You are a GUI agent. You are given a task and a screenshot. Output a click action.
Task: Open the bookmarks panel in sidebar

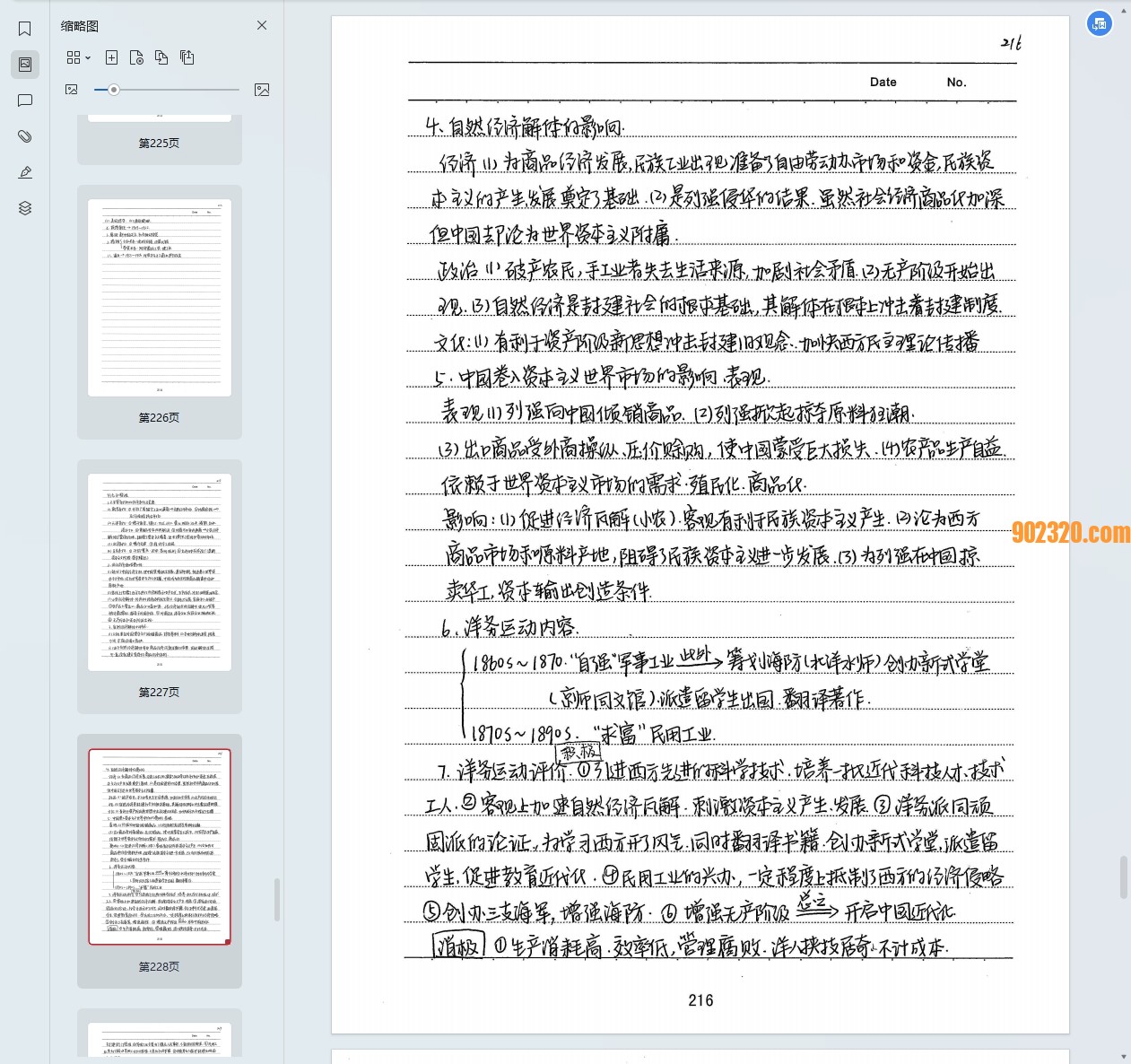(25, 29)
